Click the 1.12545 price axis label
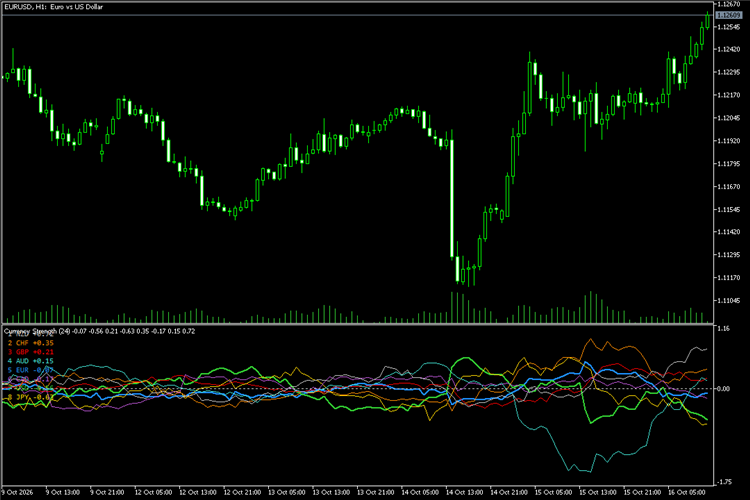Image resolution: width=750 pixels, height=500 pixels. pyautogui.click(x=728, y=27)
